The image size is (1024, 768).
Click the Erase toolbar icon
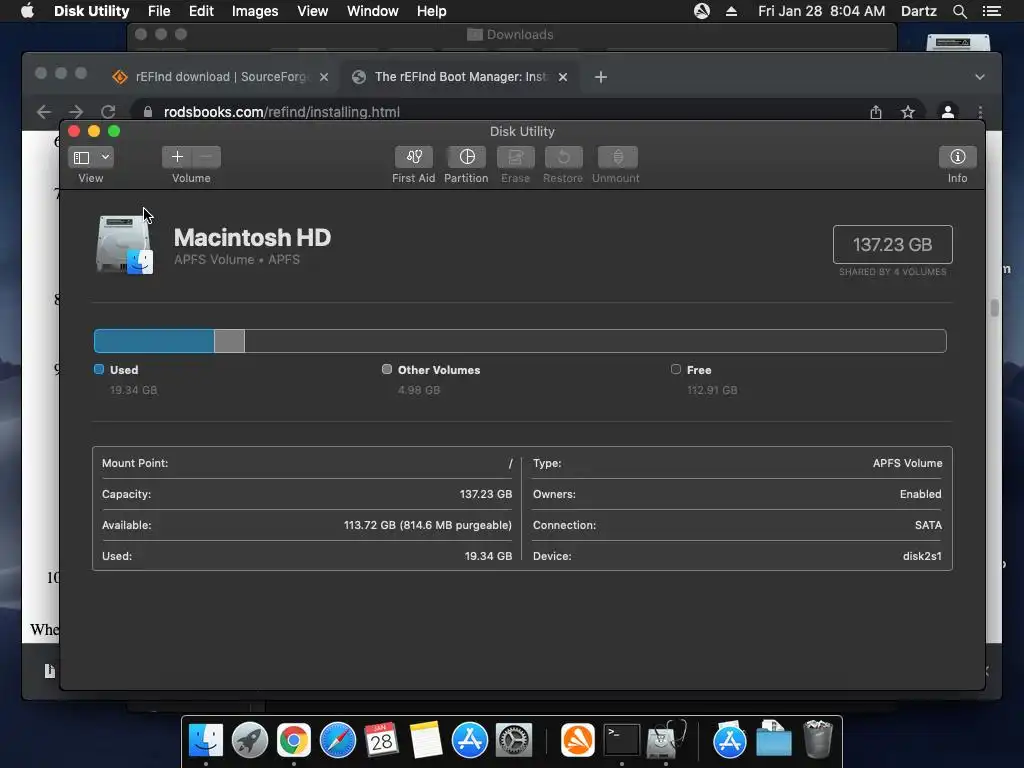(x=515, y=157)
